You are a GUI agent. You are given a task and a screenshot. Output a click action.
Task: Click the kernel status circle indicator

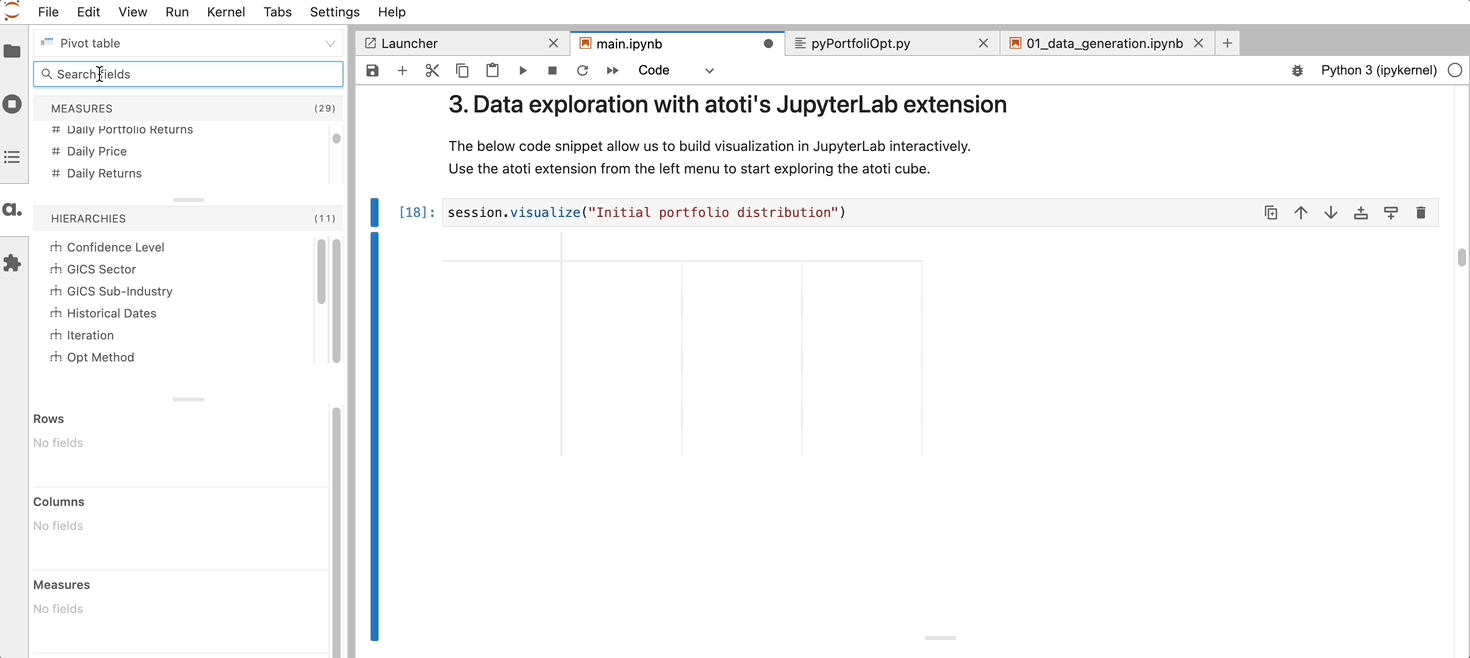point(1455,70)
